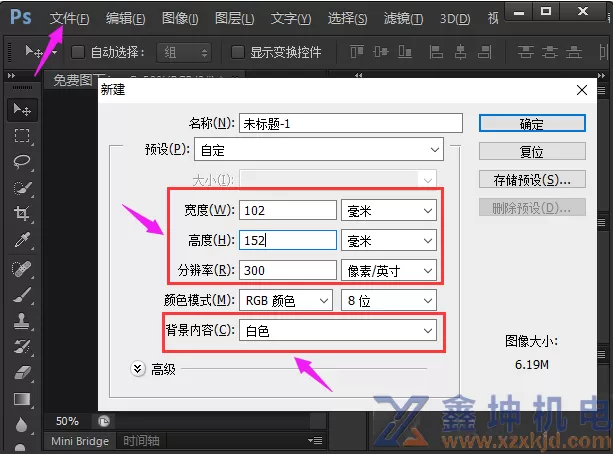
Task: Click the Move tool preset icon in options bar
Action: (x=34, y=51)
